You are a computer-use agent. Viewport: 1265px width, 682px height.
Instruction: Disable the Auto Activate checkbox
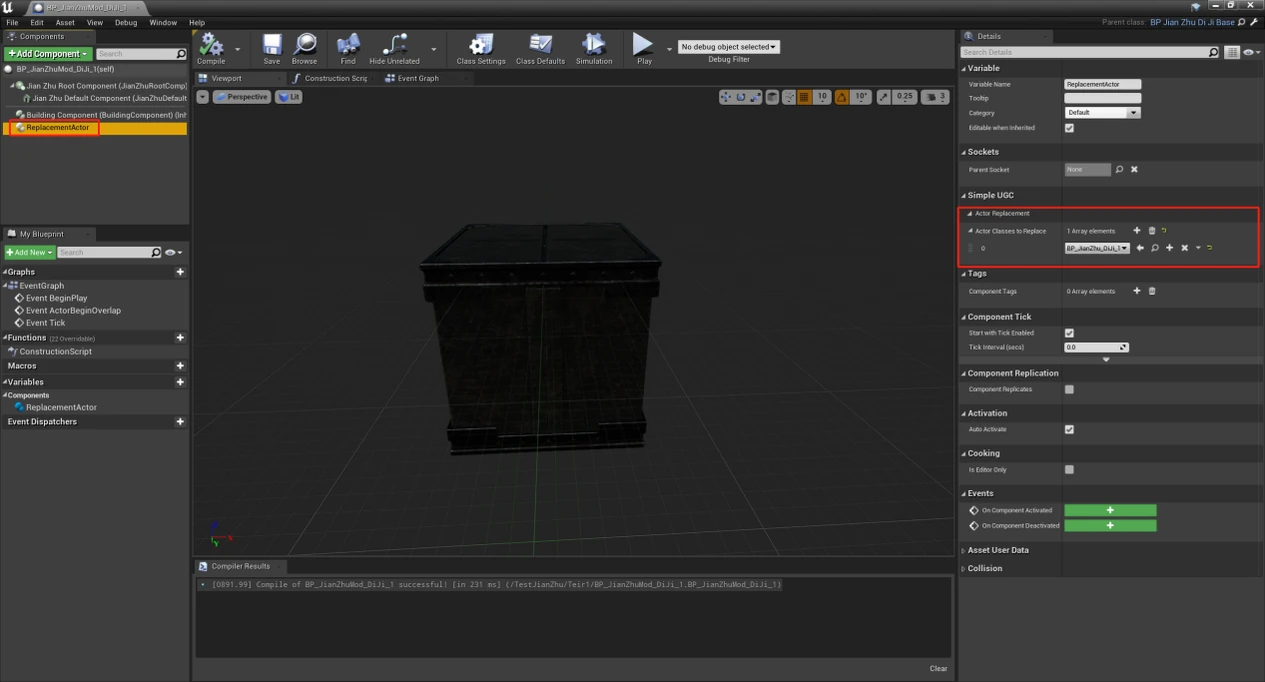[x=1068, y=429]
